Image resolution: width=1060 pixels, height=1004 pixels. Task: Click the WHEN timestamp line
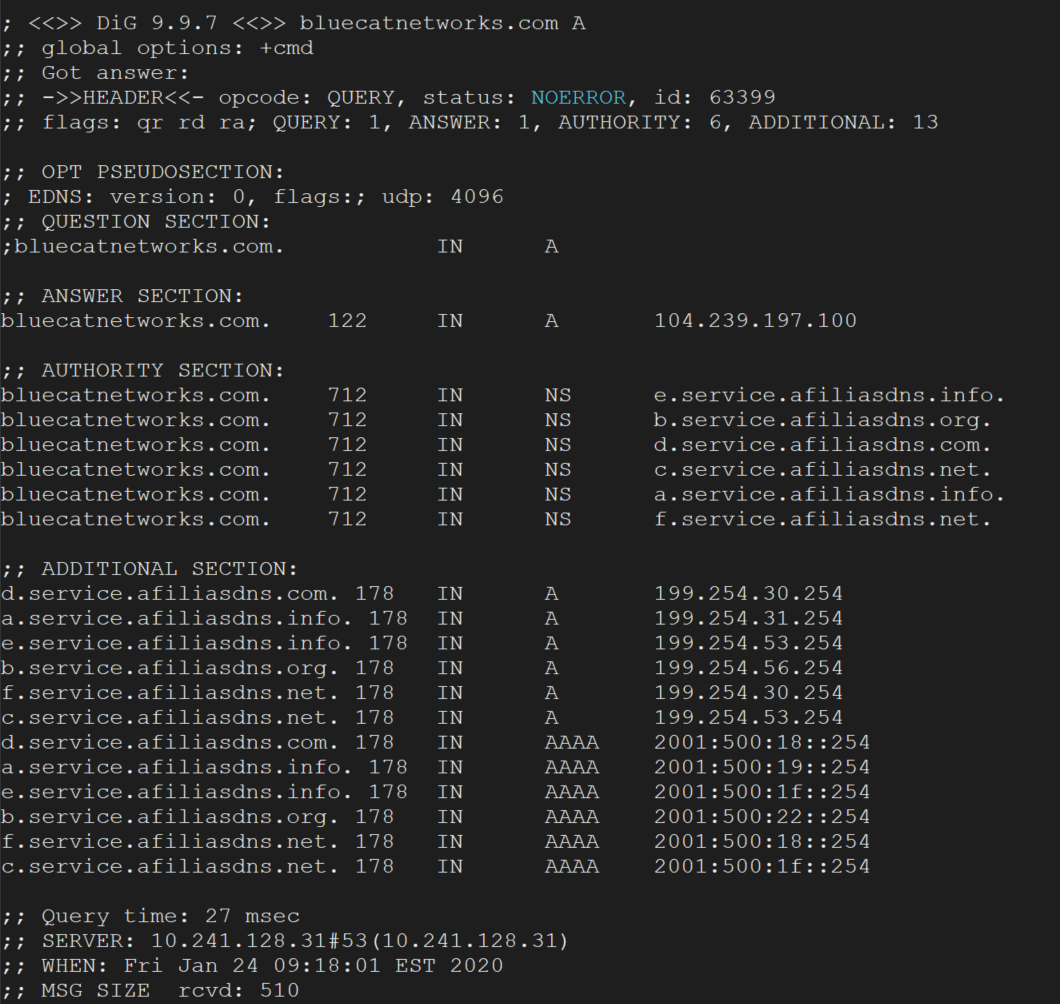(x=251, y=965)
